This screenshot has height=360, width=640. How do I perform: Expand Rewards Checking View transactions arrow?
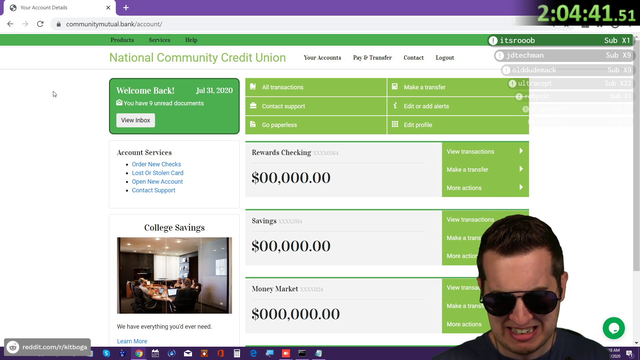click(x=521, y=151)
